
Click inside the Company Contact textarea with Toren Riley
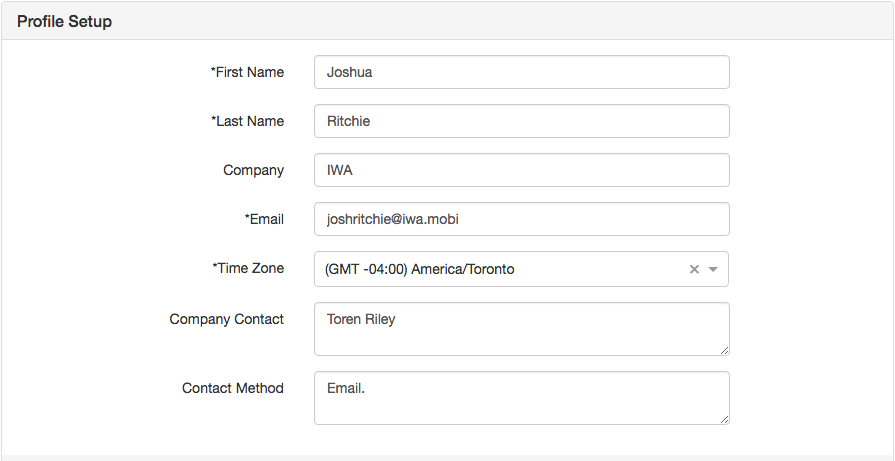[522, 329]
